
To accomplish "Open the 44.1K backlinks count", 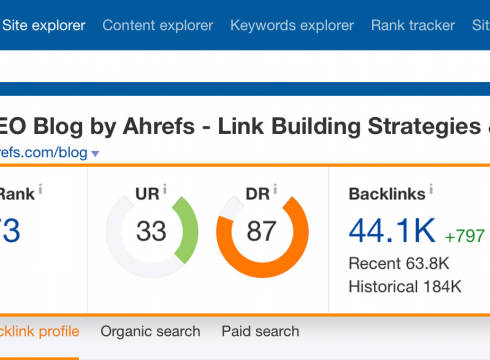I will tap(392, 231).
